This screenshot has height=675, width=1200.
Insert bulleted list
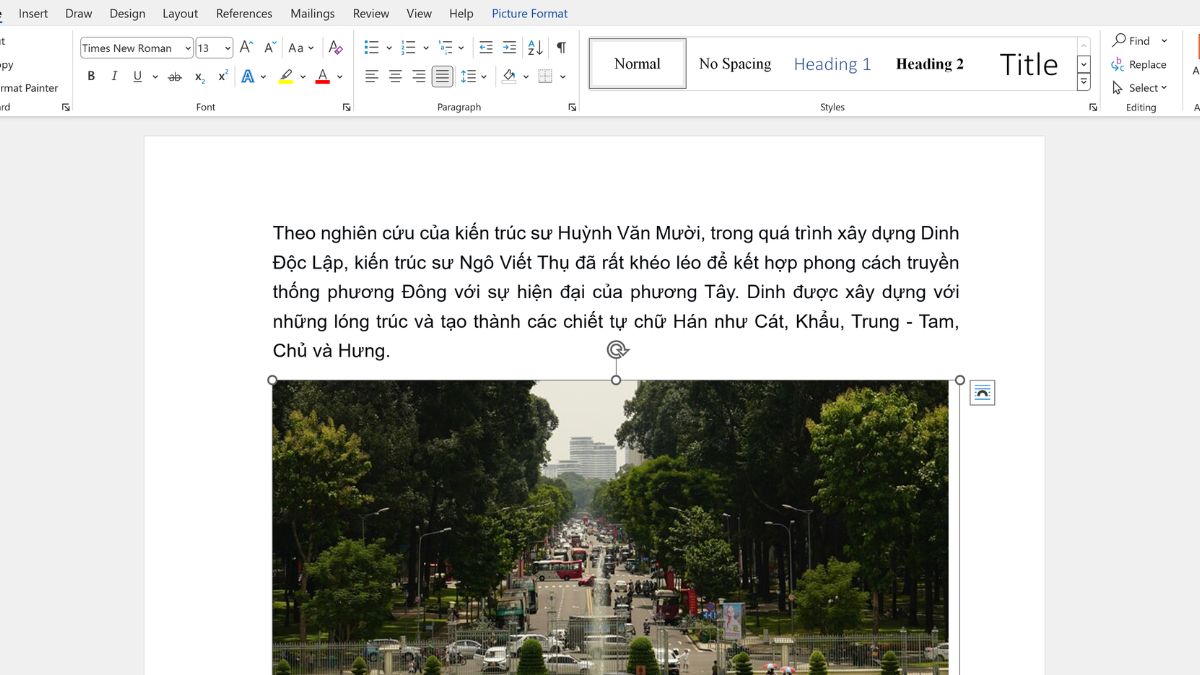[x=372, y=47]
